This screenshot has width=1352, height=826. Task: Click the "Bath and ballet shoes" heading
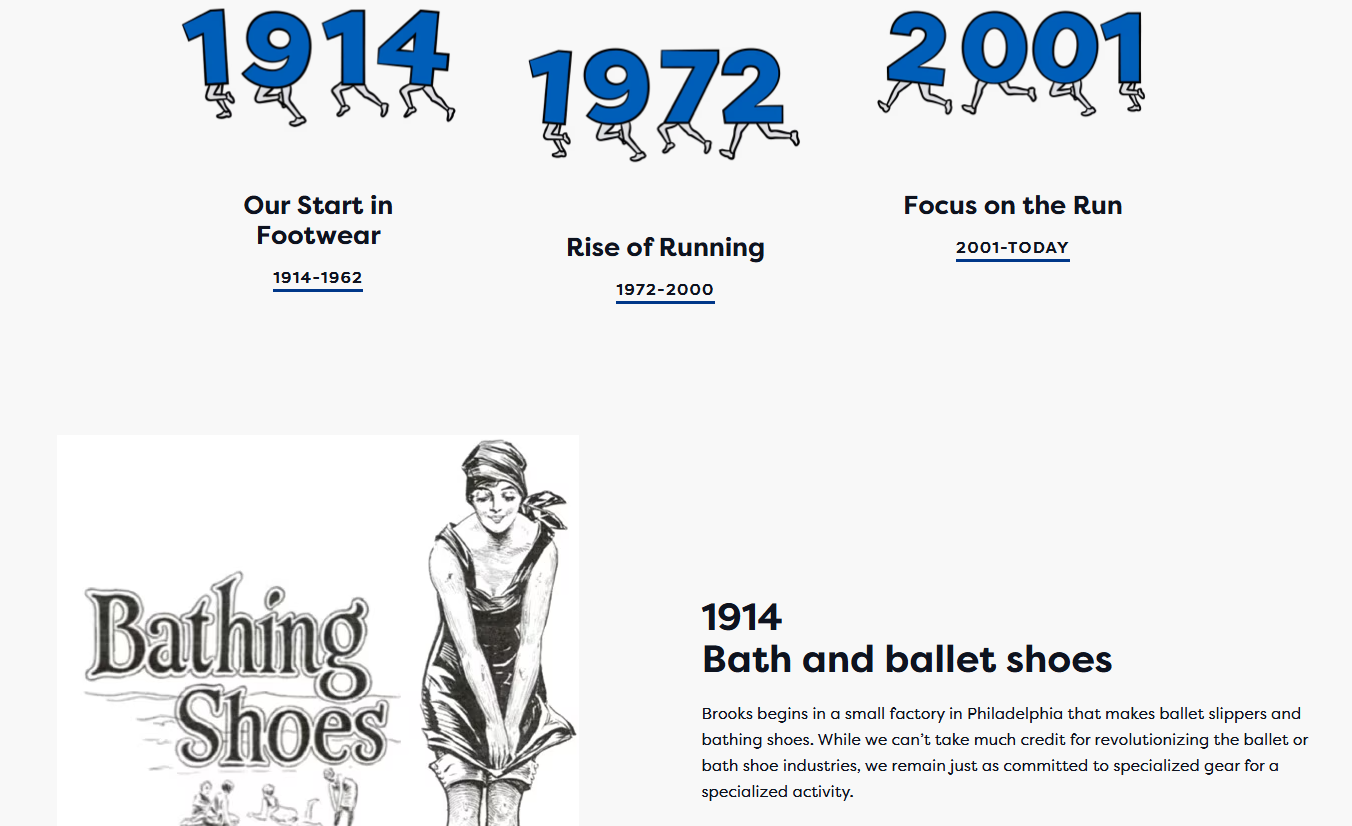(x=907, y=660)
